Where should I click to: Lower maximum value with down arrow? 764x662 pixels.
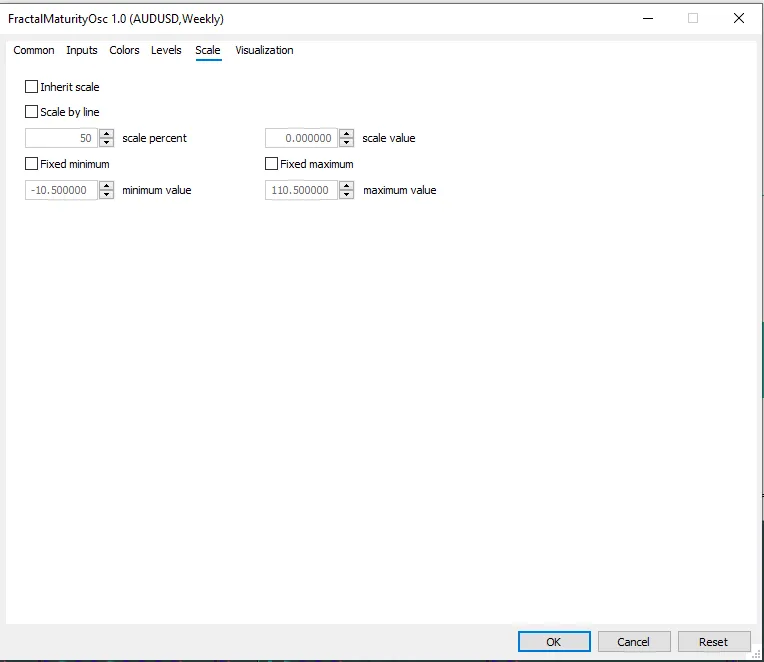click(x=346, y=194)
